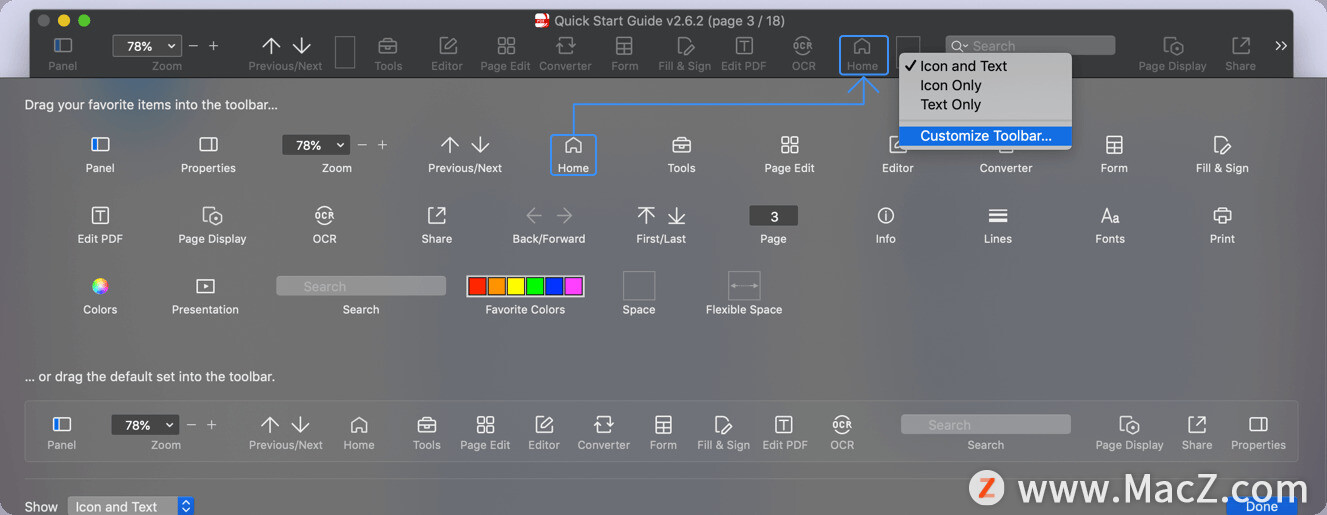
Task: Select the Form icon in the top toolbar
Action: tap(624, 46)
